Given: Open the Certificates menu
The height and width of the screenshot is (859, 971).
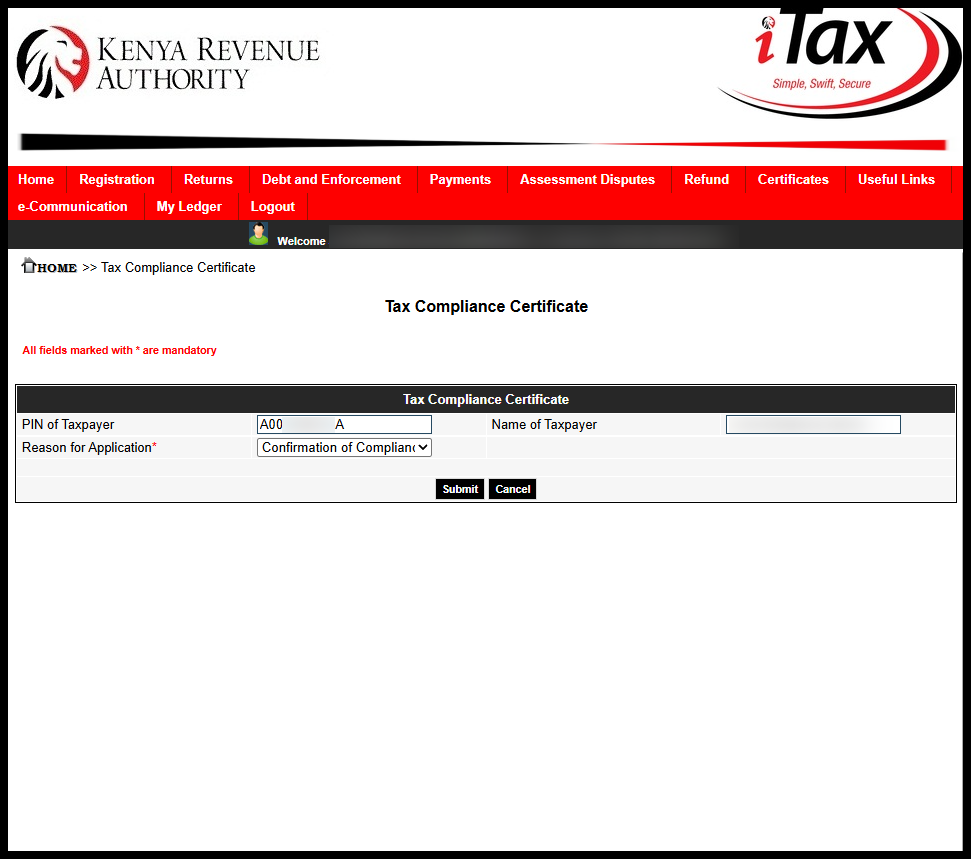Looking at the screenshot, I should click(x=793, y=180).
